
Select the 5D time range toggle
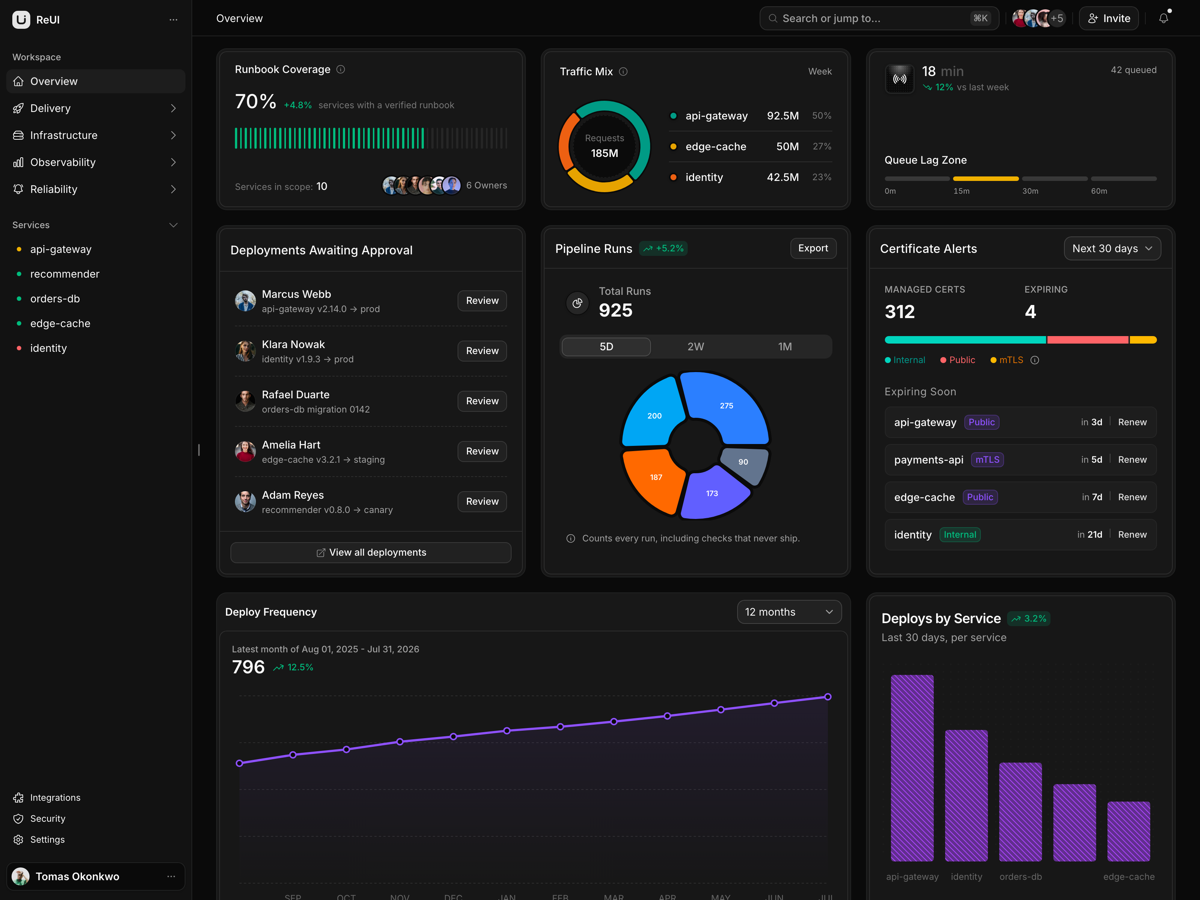[x=606, y=347]
